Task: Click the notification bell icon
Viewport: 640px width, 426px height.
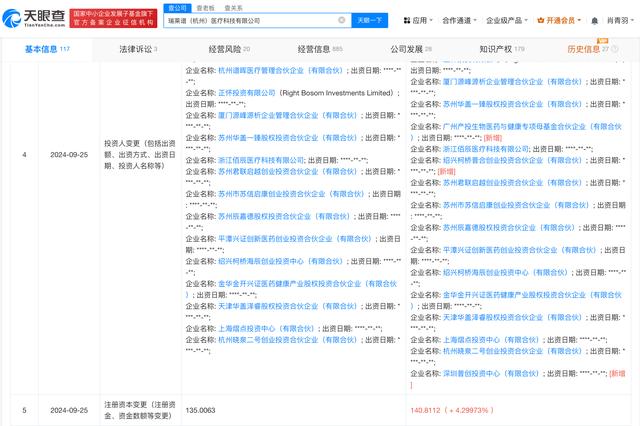Action: 591,20
